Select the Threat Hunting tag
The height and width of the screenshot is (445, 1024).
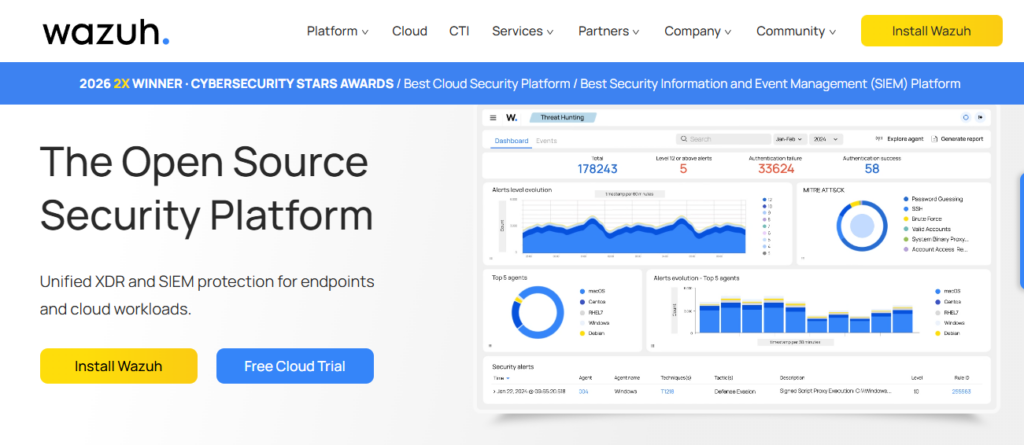click(562, 118)
